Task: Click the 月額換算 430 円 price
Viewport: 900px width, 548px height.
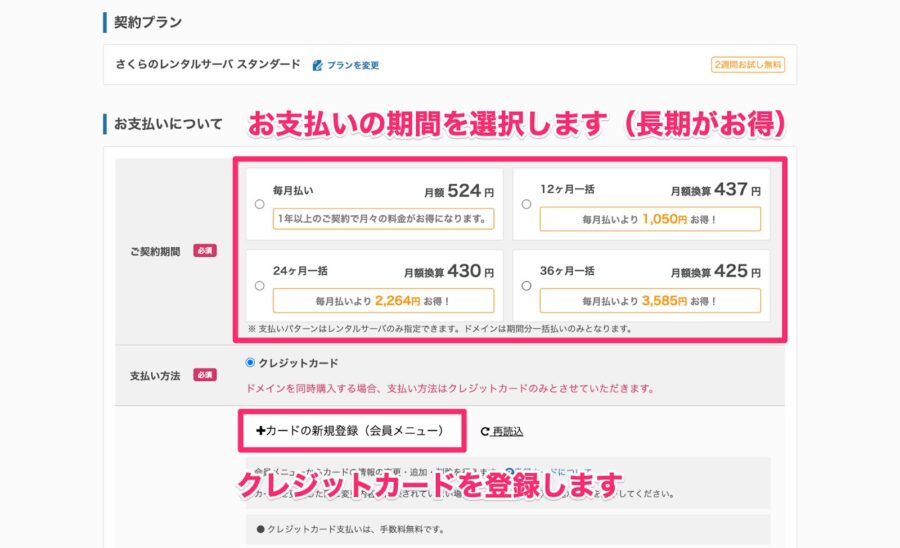Action: click(449, 271)
